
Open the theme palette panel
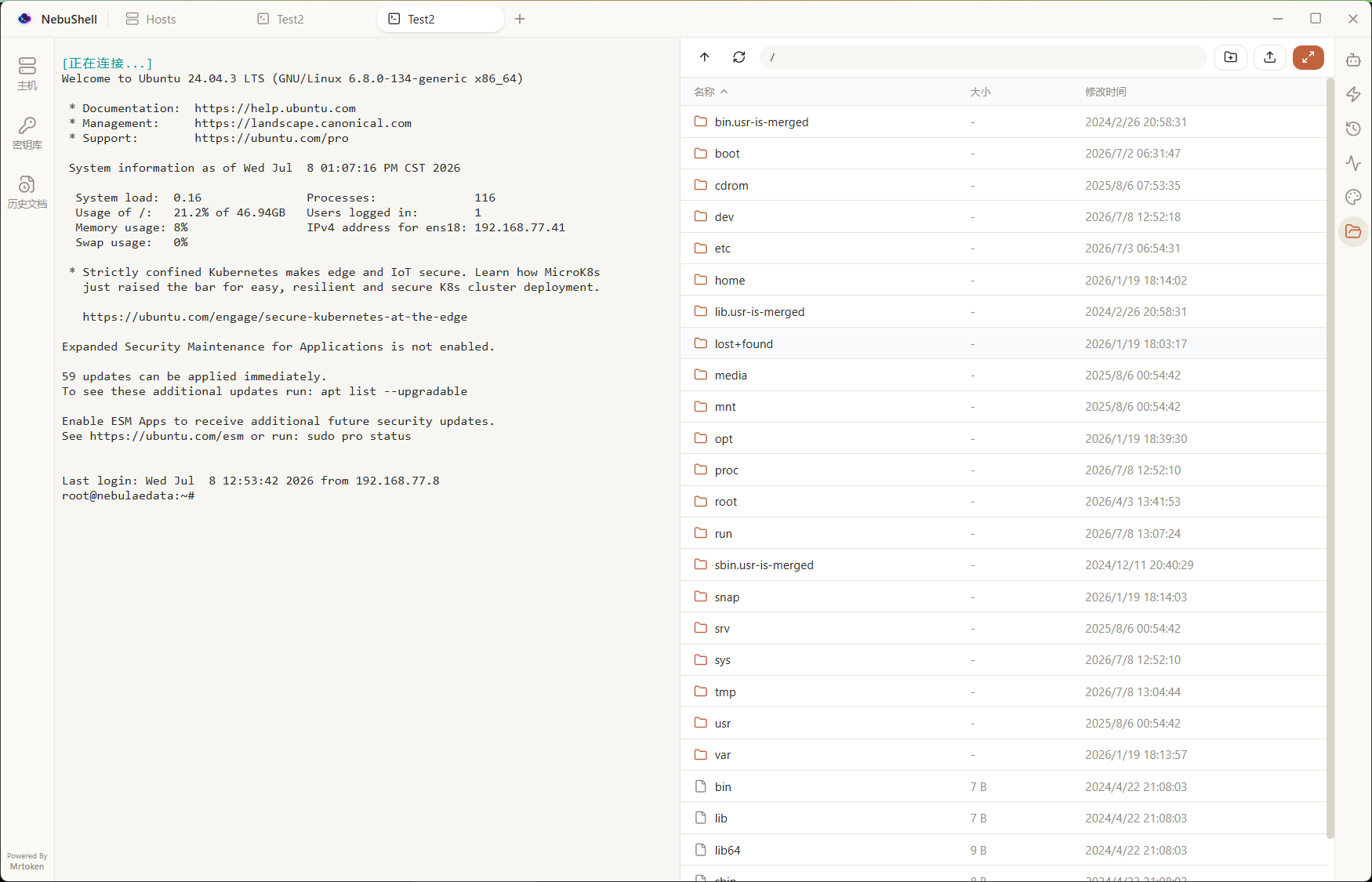pyautogui.click(x=1353, y=197)
